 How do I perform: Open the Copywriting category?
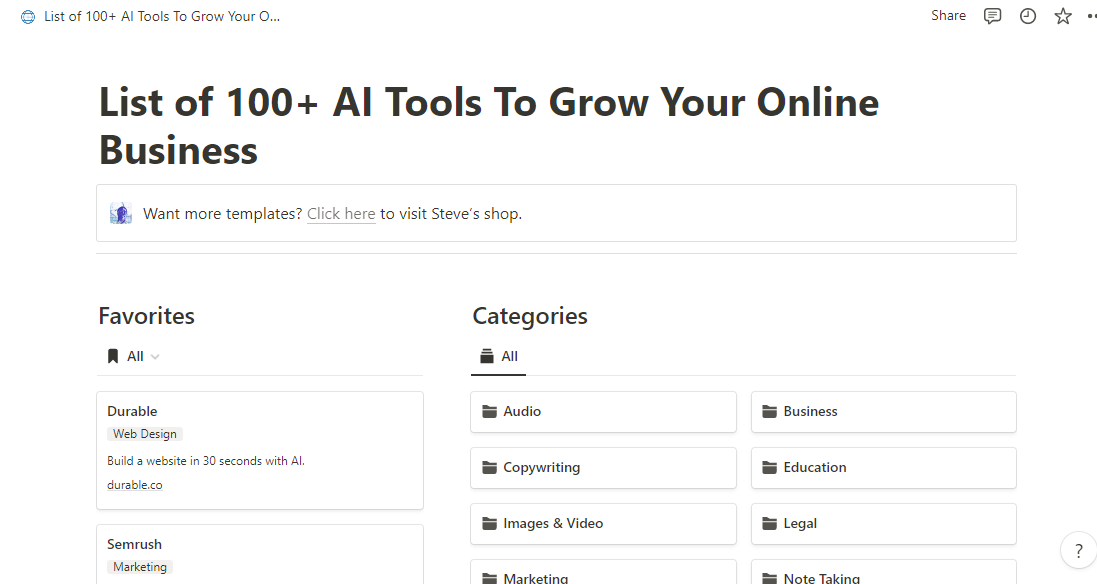point(603,467)
